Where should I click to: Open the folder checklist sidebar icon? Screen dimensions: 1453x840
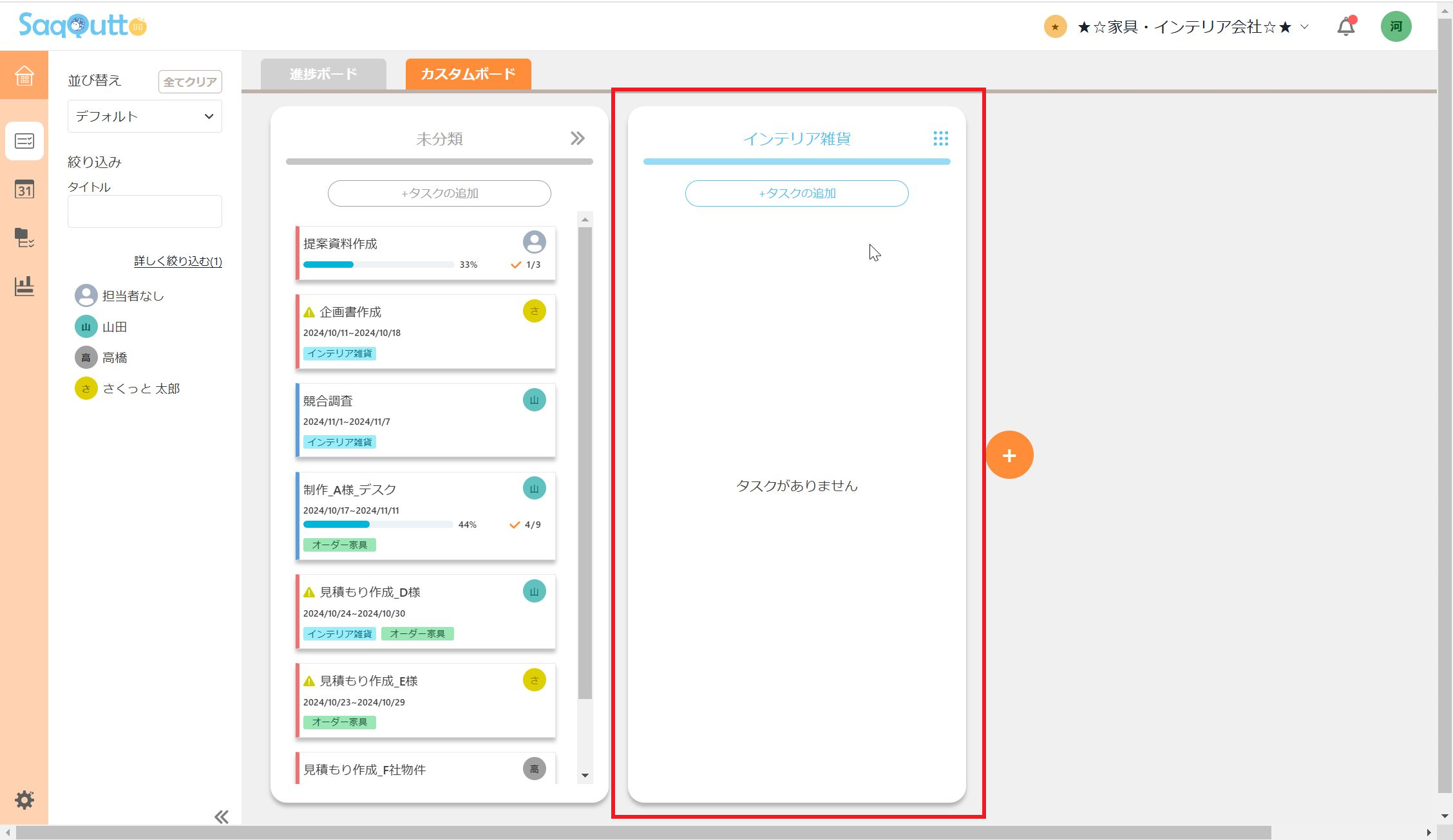click(24, 238)
